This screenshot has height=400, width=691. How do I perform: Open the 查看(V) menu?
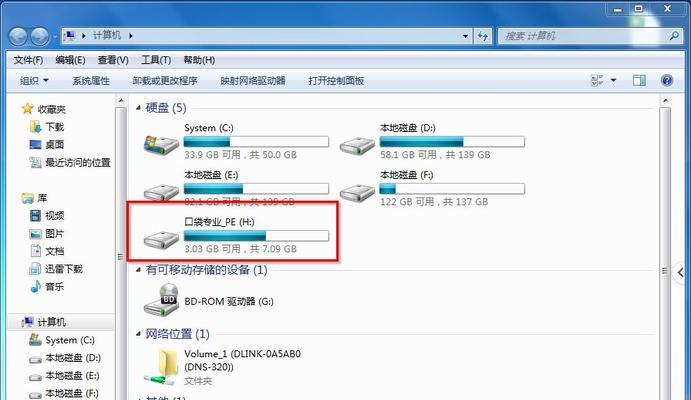pos(113,60)
